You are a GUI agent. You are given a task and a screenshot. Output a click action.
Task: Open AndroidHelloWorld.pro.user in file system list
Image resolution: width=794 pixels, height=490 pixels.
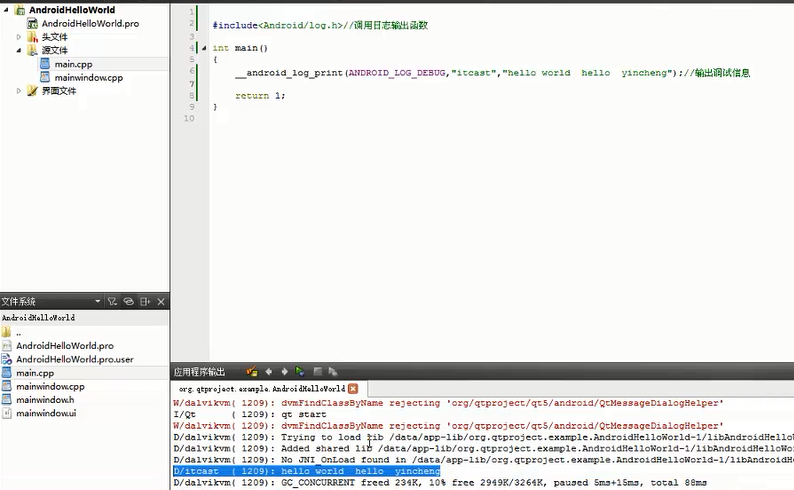click(x=75, y=359)
